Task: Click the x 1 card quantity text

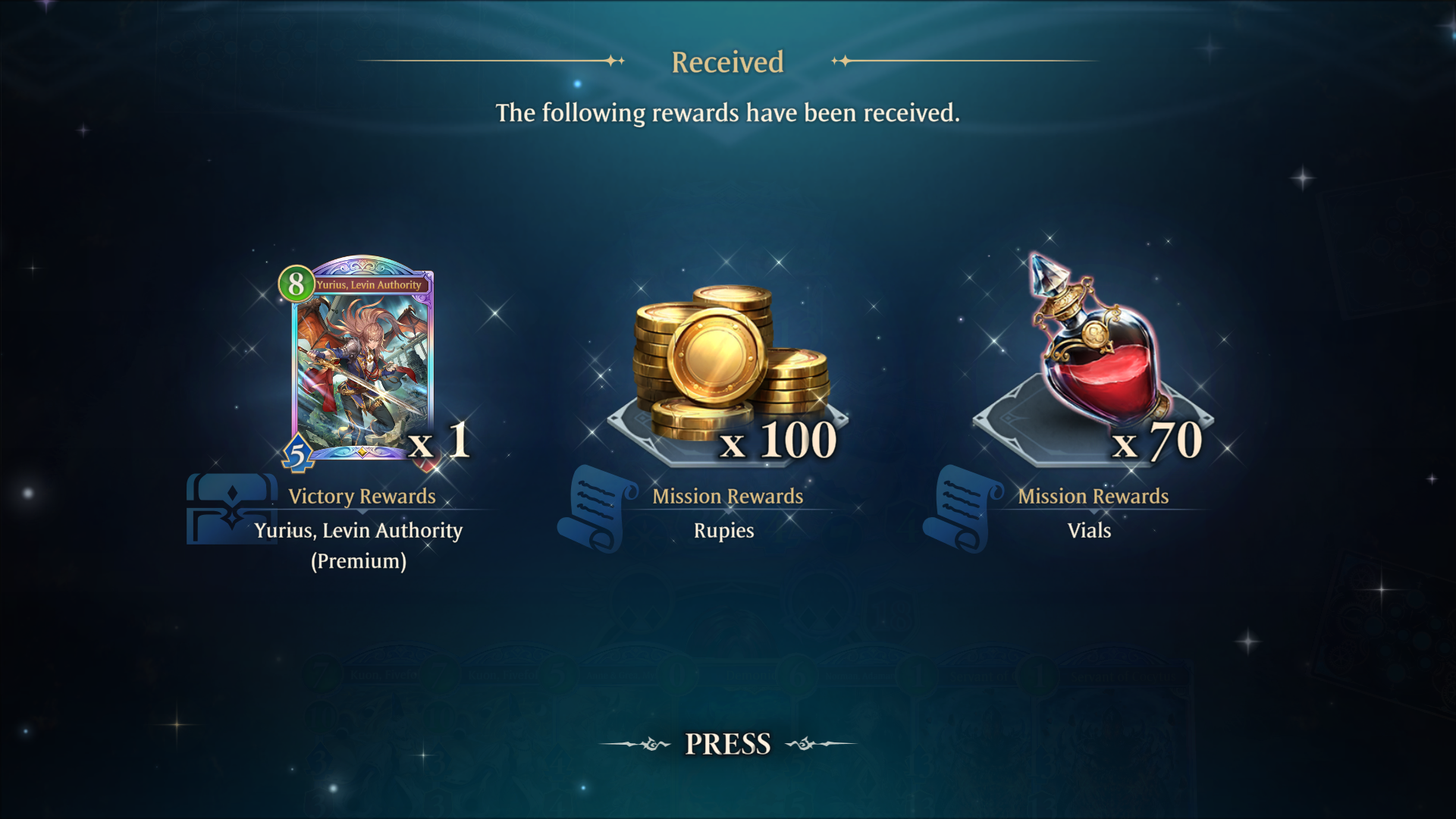Action: tap(439, 440)
